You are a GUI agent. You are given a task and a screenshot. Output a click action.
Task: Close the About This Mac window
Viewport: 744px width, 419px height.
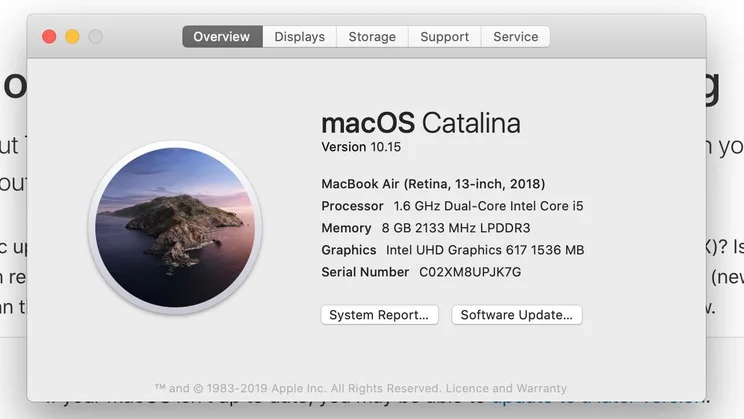[49, 37]
